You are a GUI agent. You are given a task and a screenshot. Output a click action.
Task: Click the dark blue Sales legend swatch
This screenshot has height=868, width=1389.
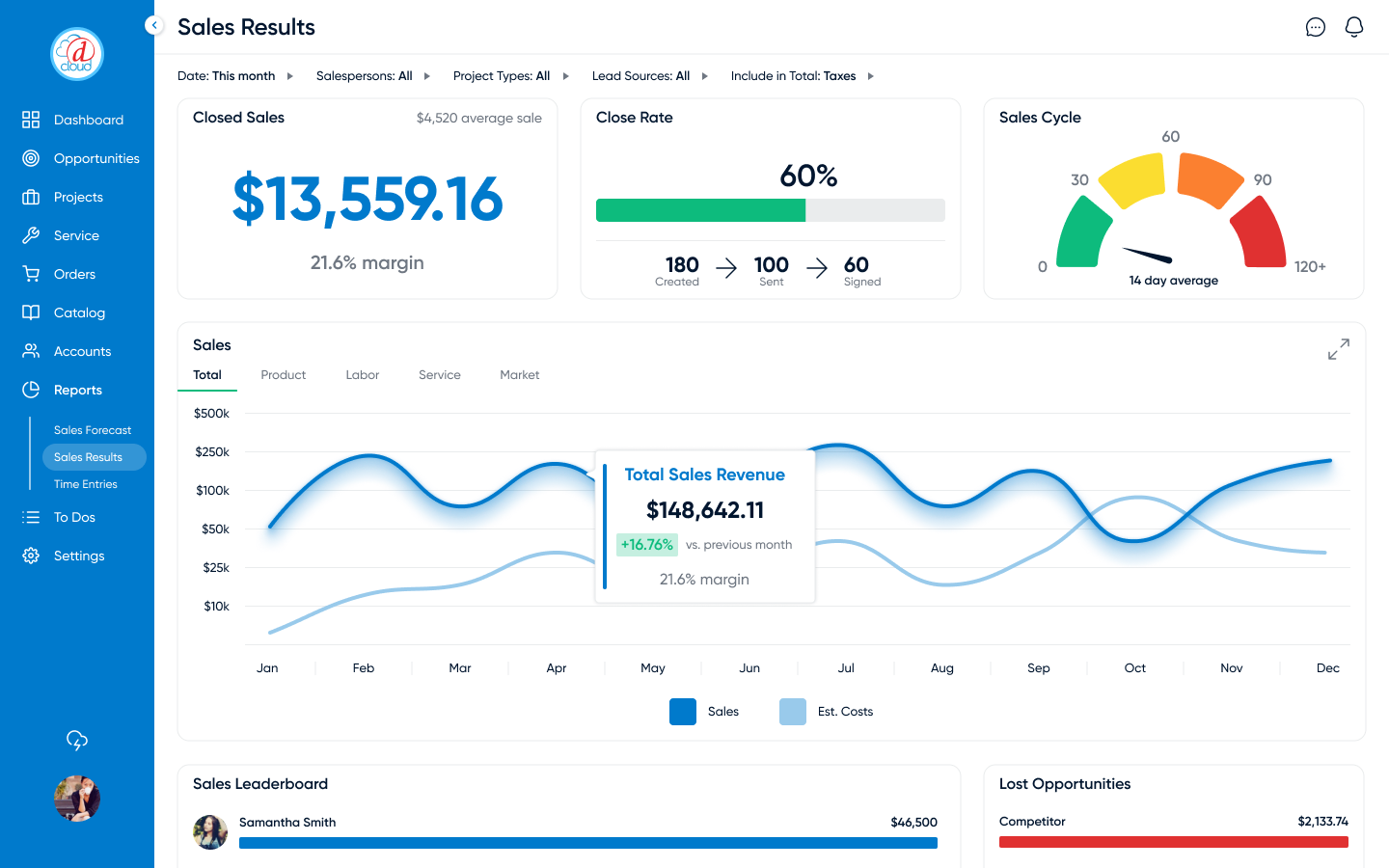[x=683, y=712]
